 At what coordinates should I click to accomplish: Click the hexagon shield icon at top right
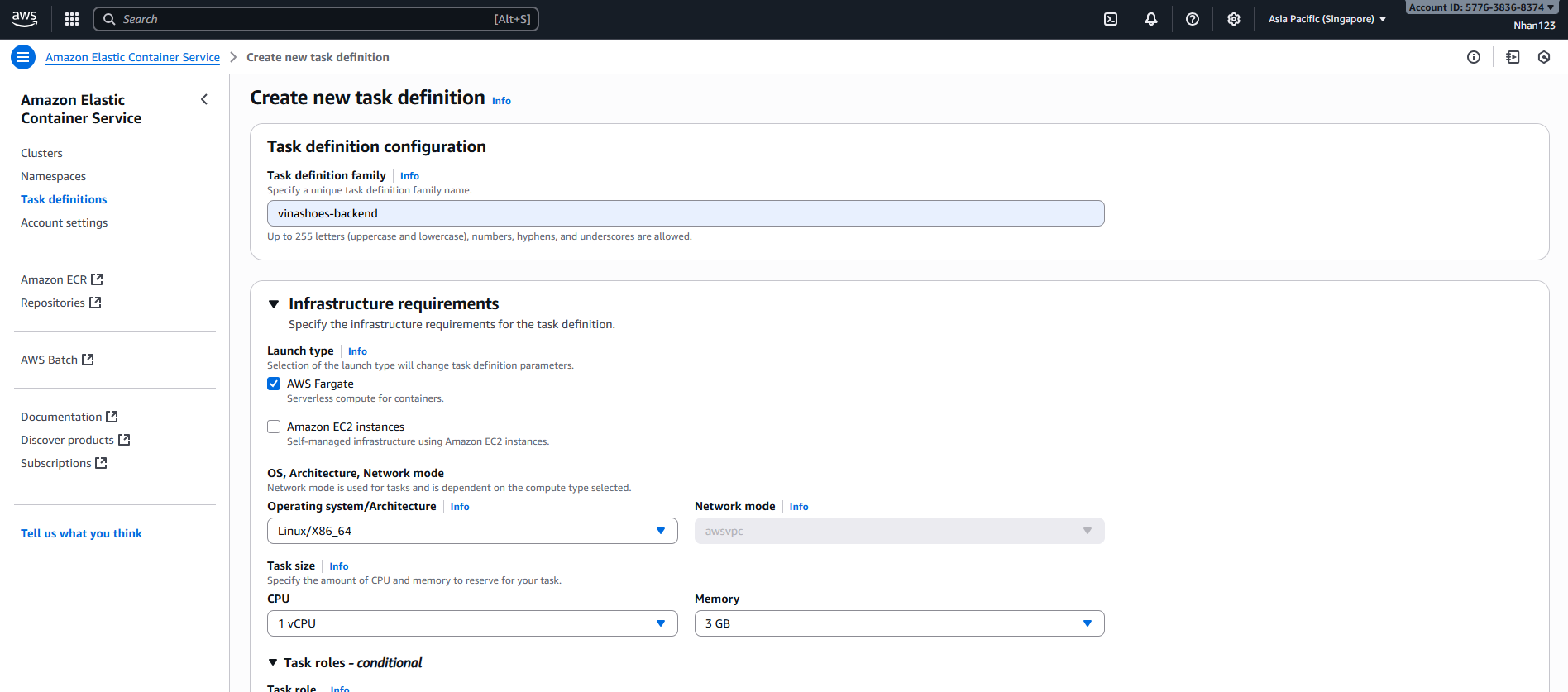1544,57
